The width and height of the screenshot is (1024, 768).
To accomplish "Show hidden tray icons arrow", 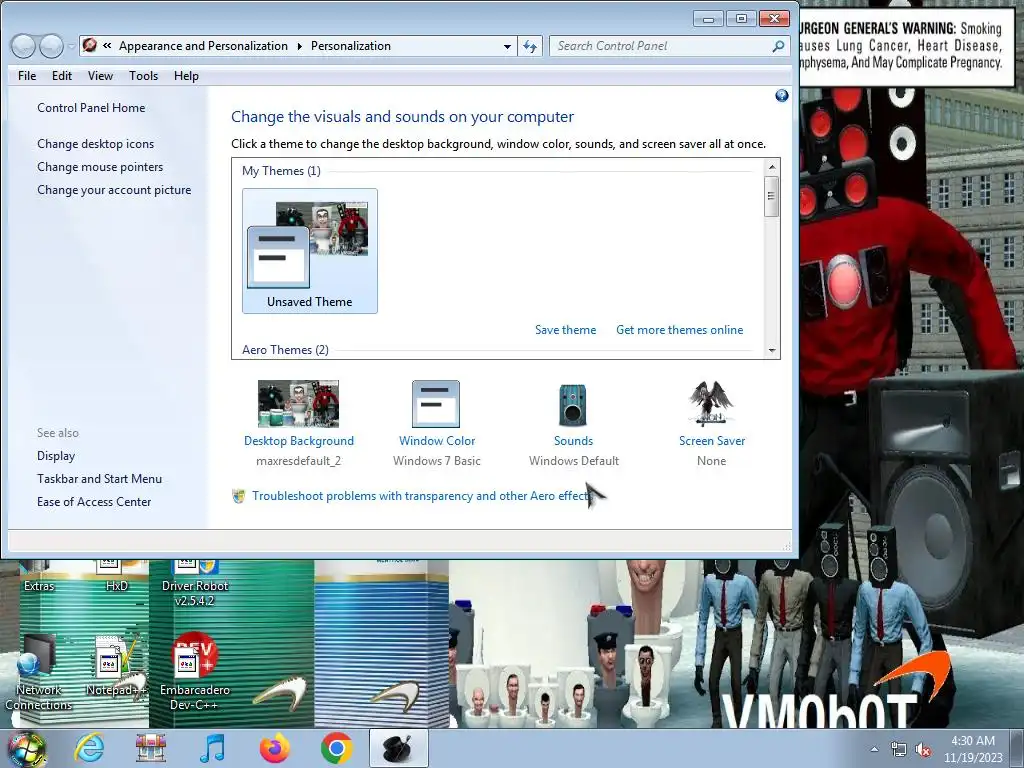I will coord(874,750).
